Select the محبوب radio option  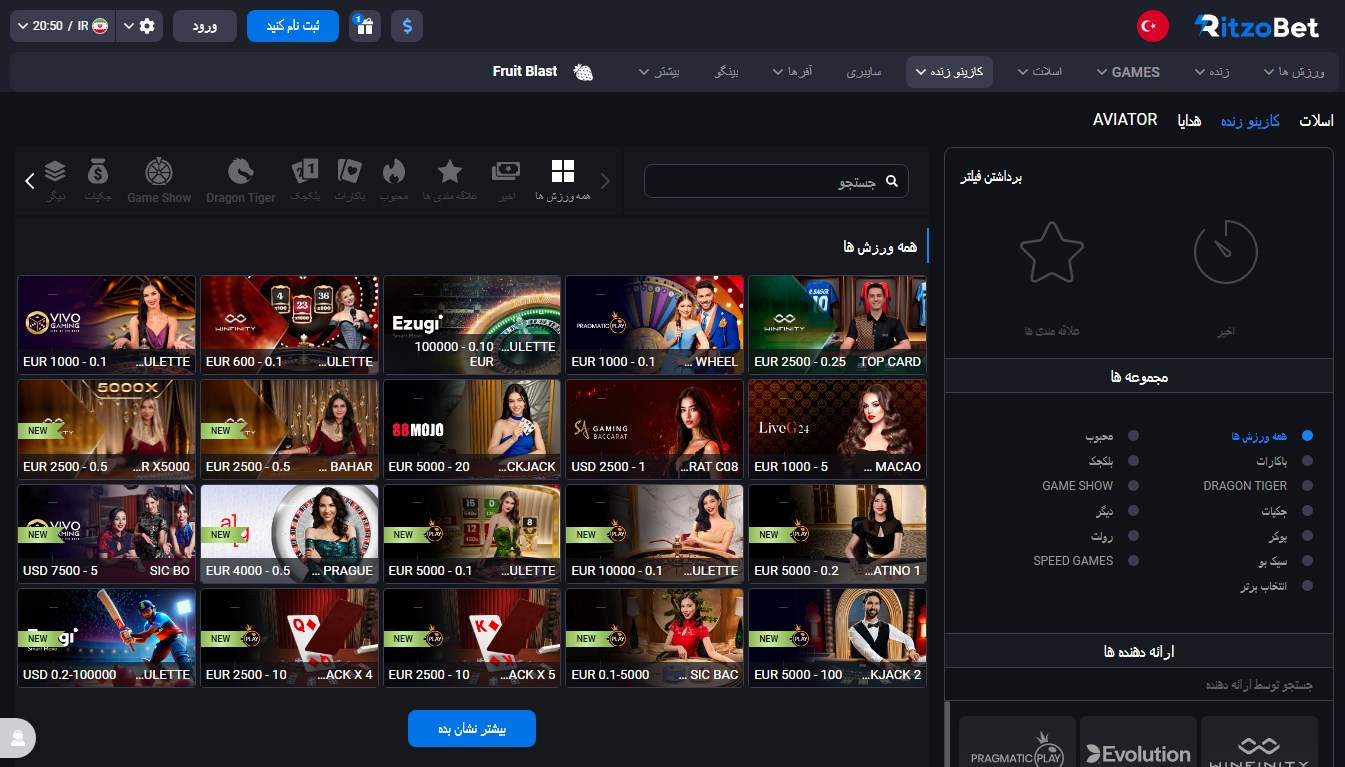click(1132, 436)
